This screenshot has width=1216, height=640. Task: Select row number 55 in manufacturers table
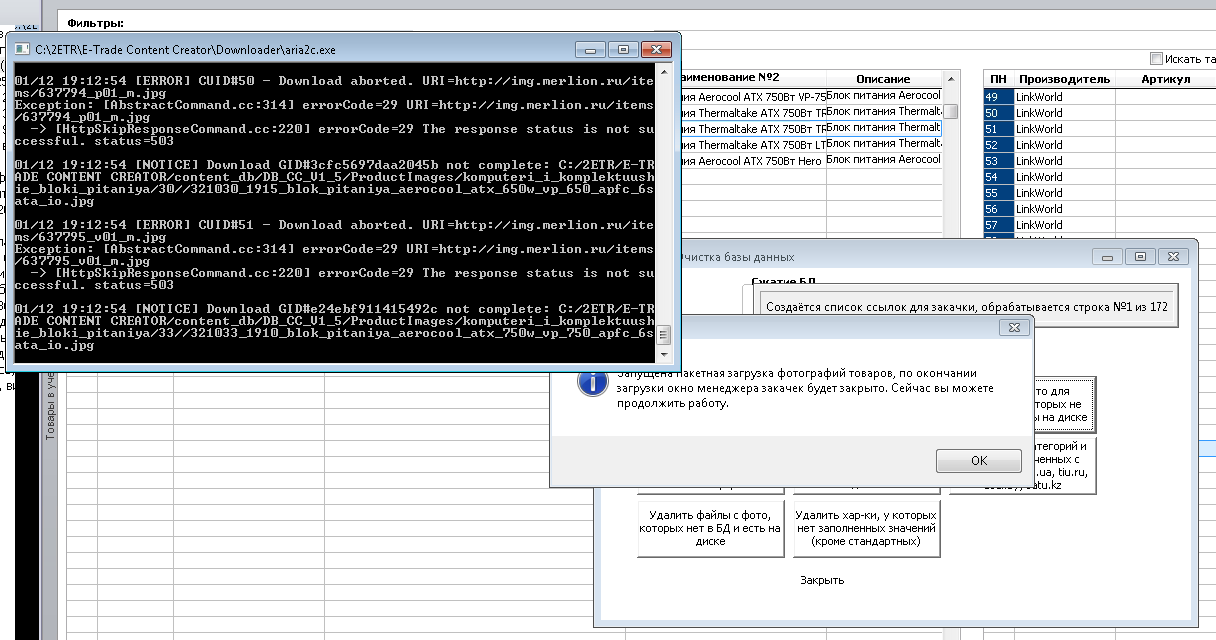[x=998, y=193]
